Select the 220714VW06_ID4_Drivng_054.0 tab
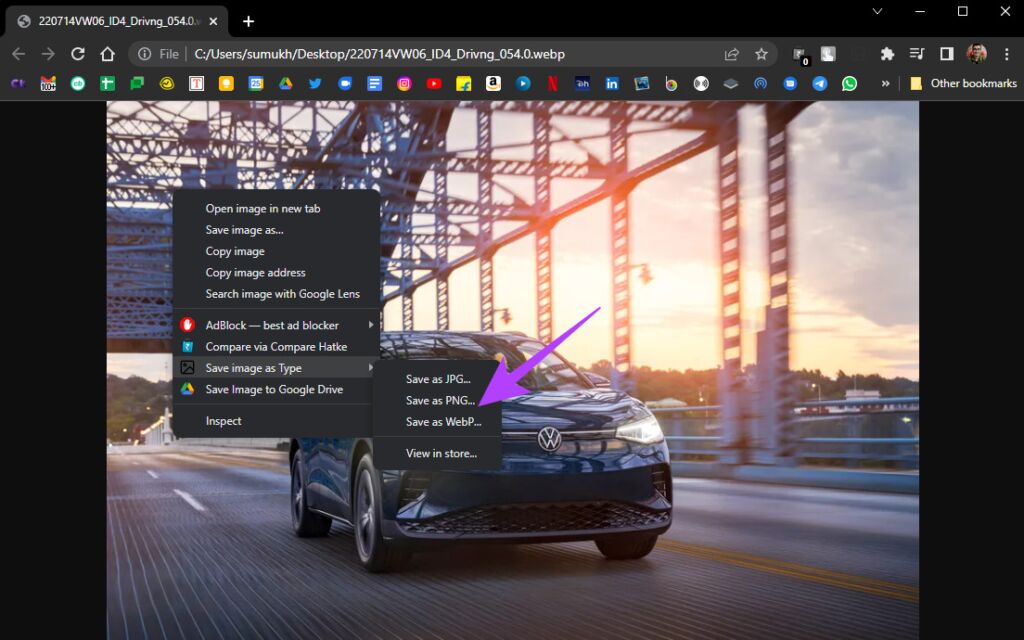The height and width of the screenshot is (640, 1024). [118, 22]
